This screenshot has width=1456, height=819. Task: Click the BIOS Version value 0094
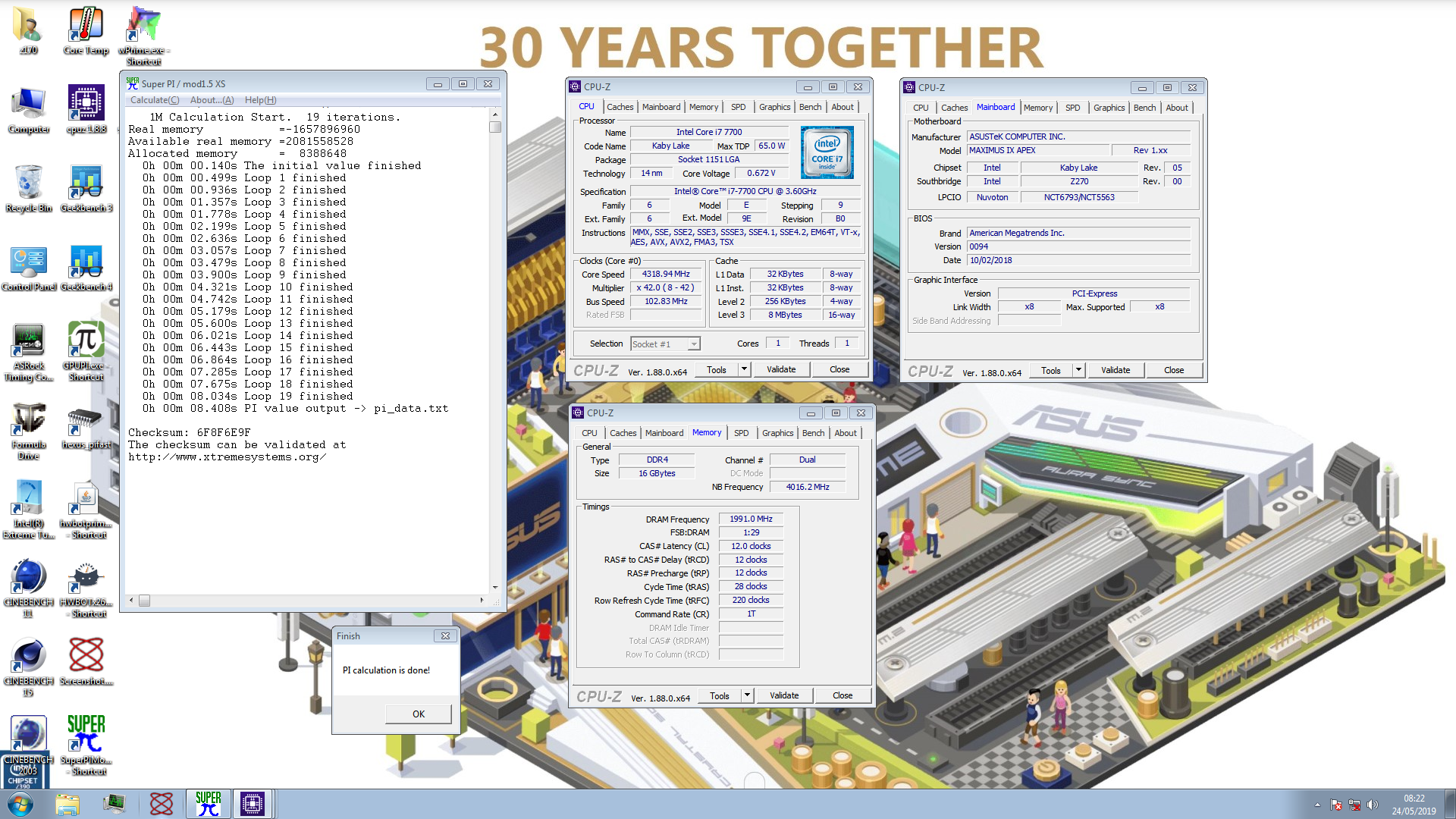(1078, 246)
